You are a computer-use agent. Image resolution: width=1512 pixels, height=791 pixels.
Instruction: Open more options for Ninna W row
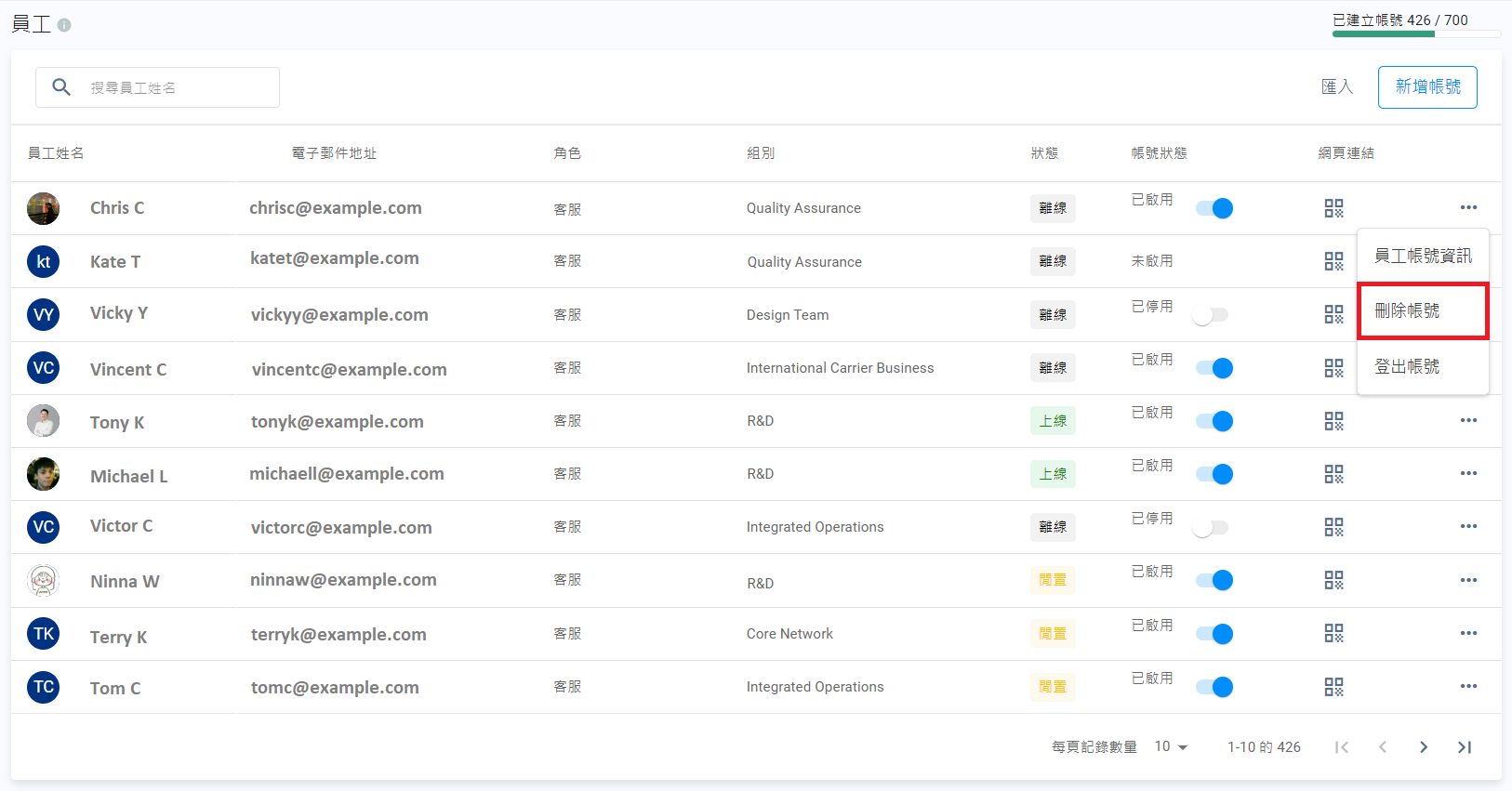pos(1468,580)
